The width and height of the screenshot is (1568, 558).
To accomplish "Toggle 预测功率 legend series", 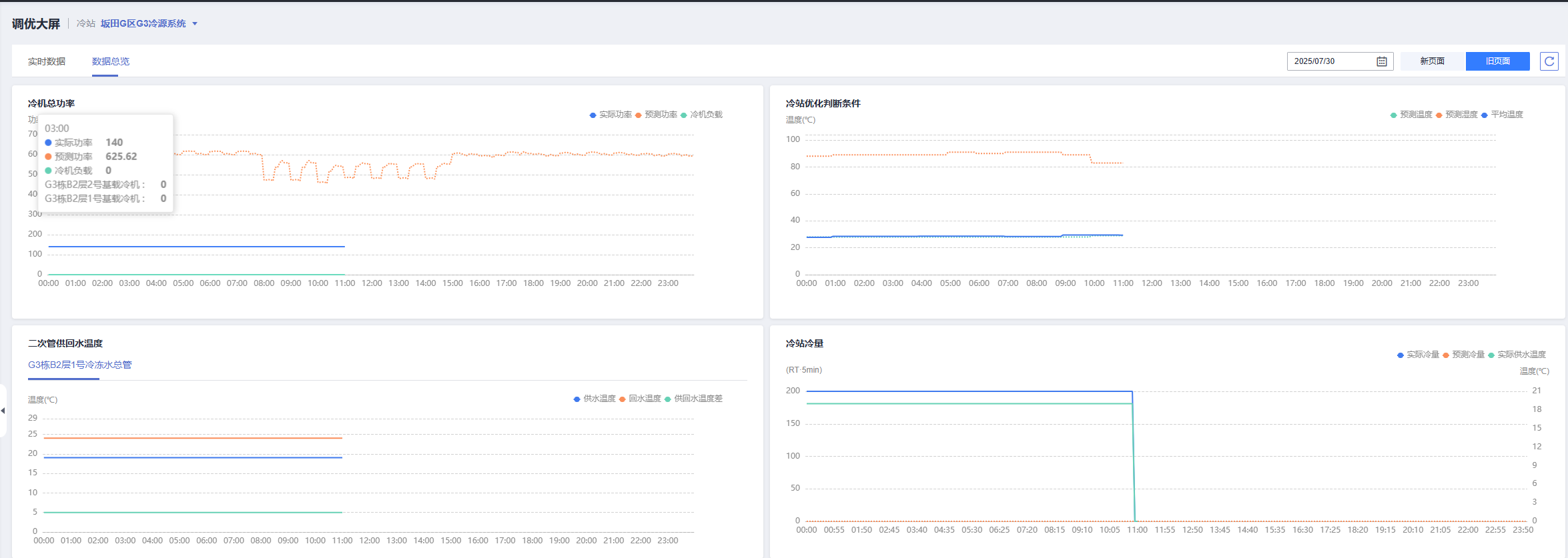I will coord(656,115).
